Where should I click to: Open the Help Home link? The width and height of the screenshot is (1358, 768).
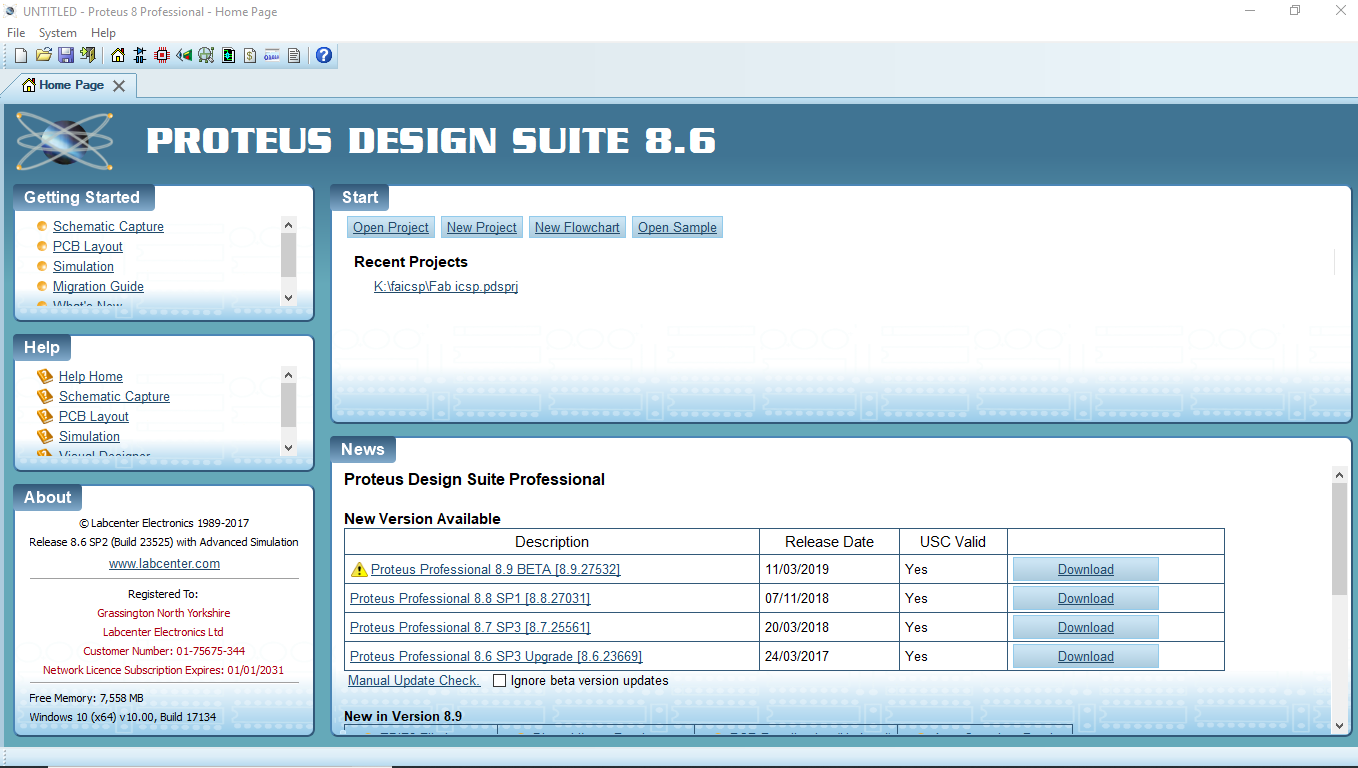[x=91, y=376]
